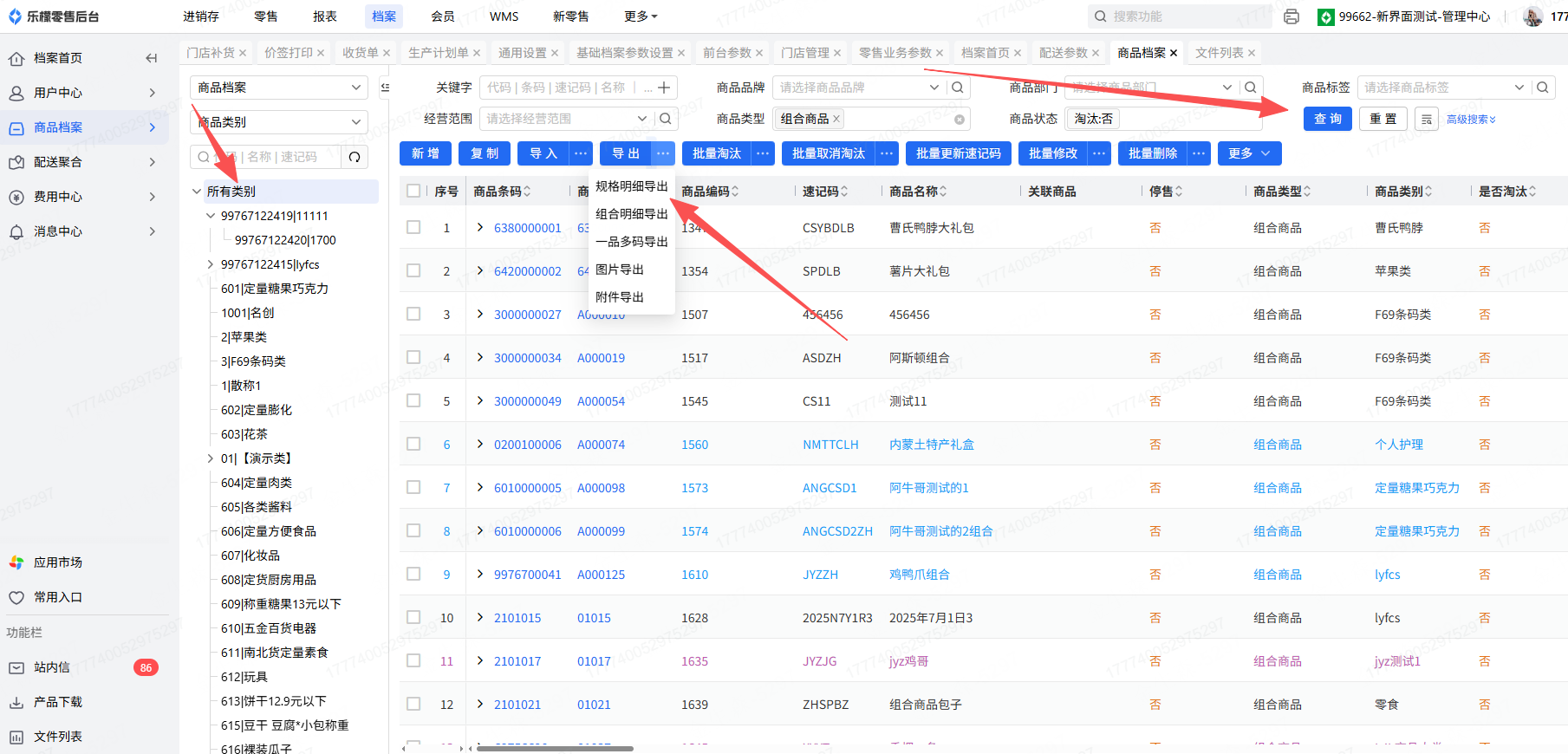Sort by the 速记码 column sort icon

[844, 192]
